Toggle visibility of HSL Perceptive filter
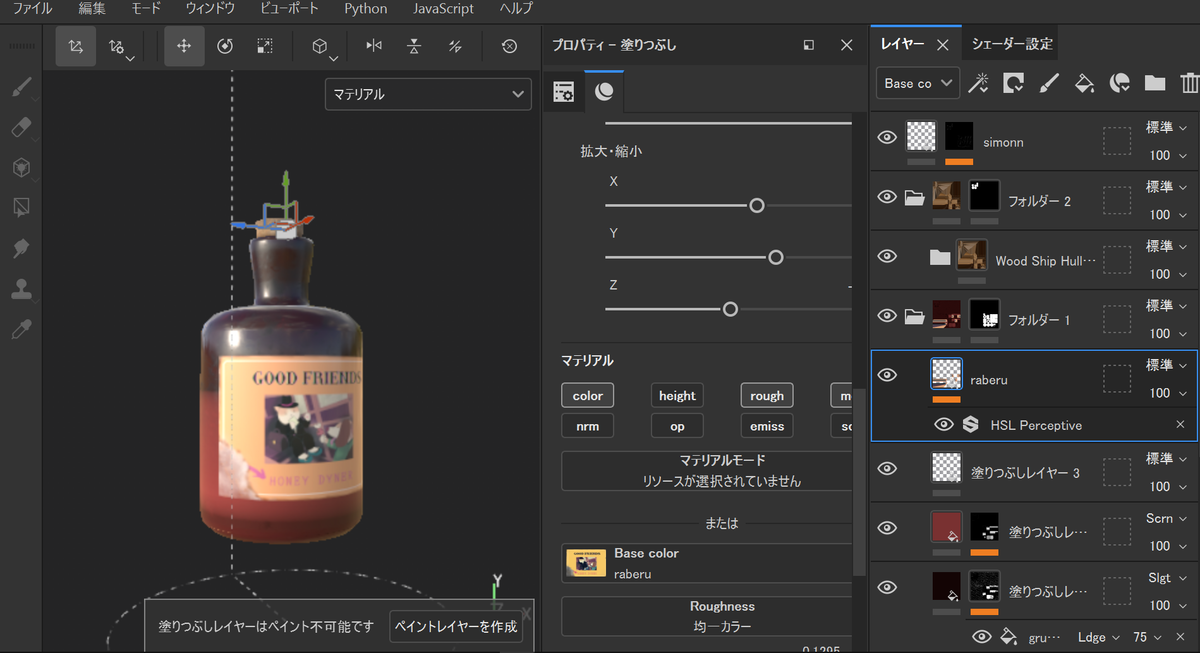 (x=943, y=425)
